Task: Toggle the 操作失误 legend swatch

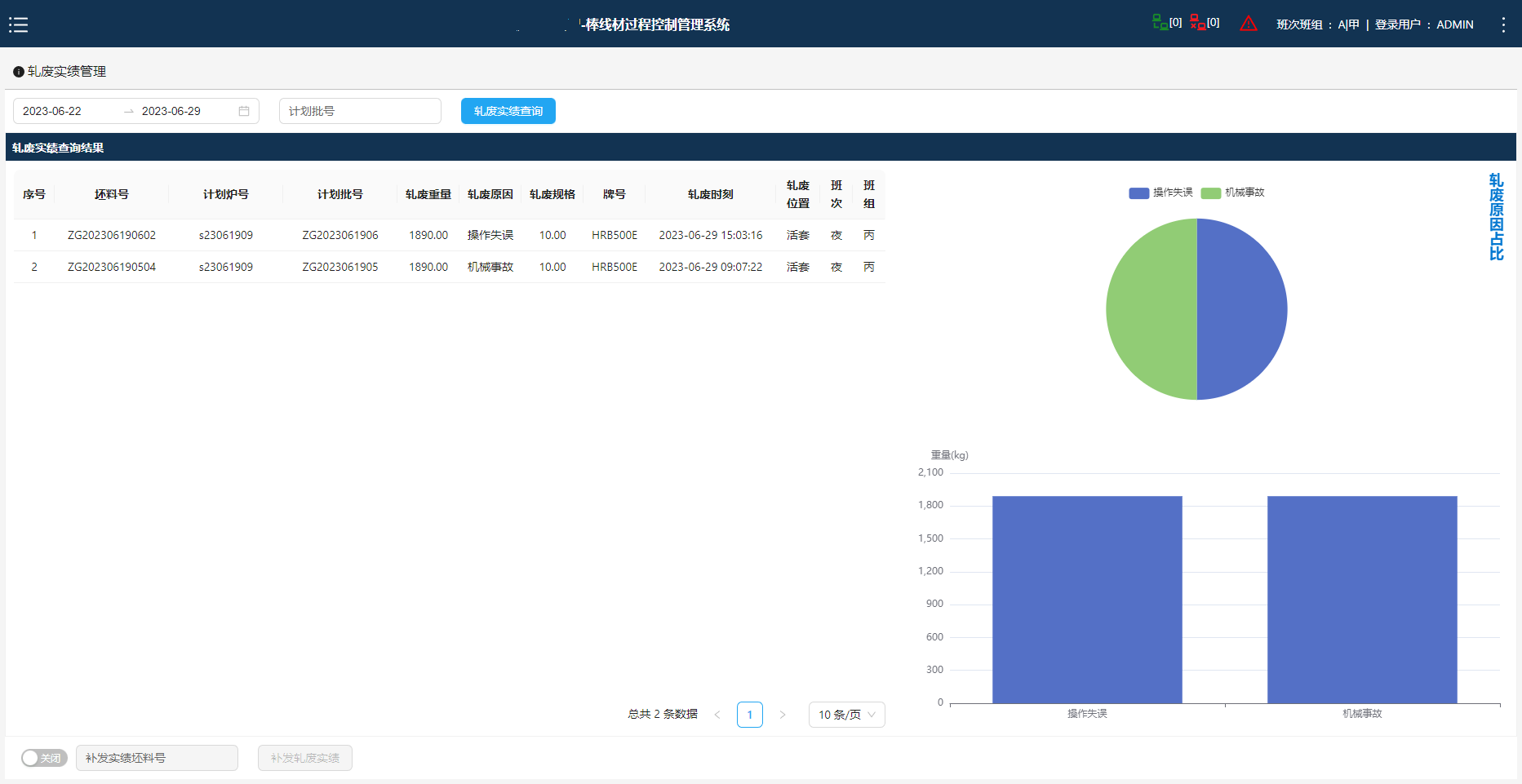Action: 1139,193
